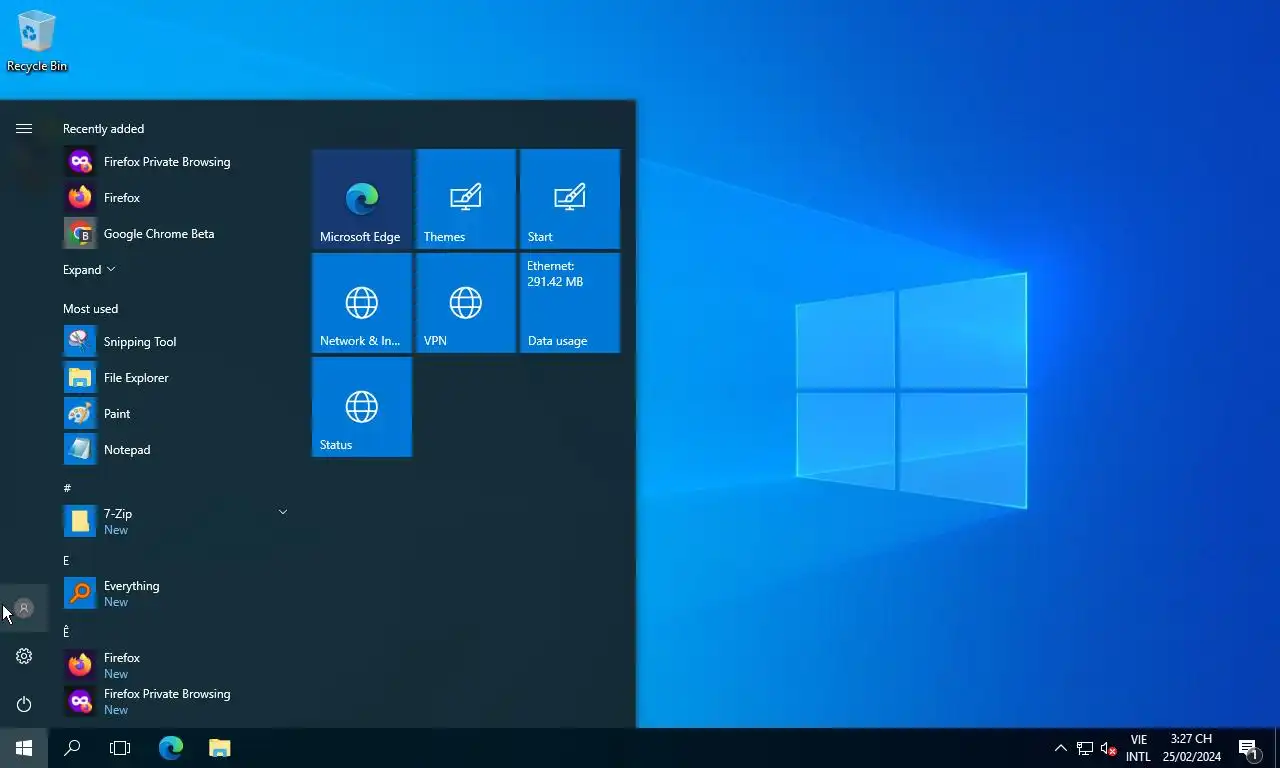Viewport: 1280px width, 768px height.
Task: Open the Themes settings tile
Action: [466, 199]
